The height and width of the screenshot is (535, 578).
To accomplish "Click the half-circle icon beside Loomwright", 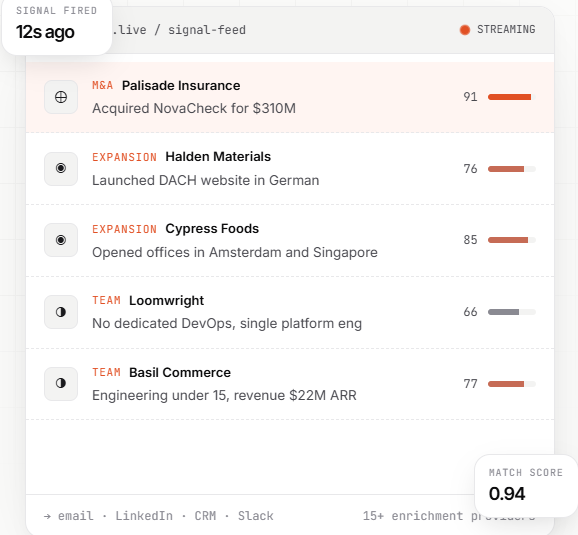I will 61,312.
